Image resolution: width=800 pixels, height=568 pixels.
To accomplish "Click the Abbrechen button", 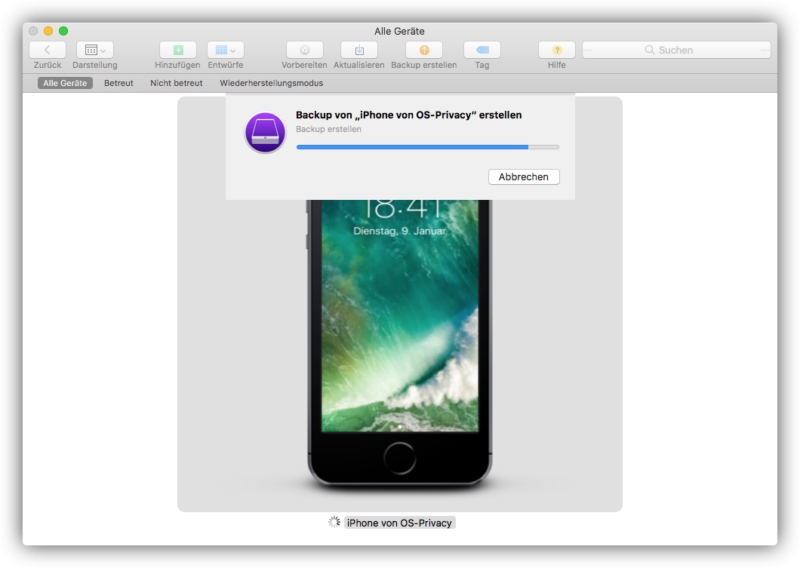I will click(523, 177).
